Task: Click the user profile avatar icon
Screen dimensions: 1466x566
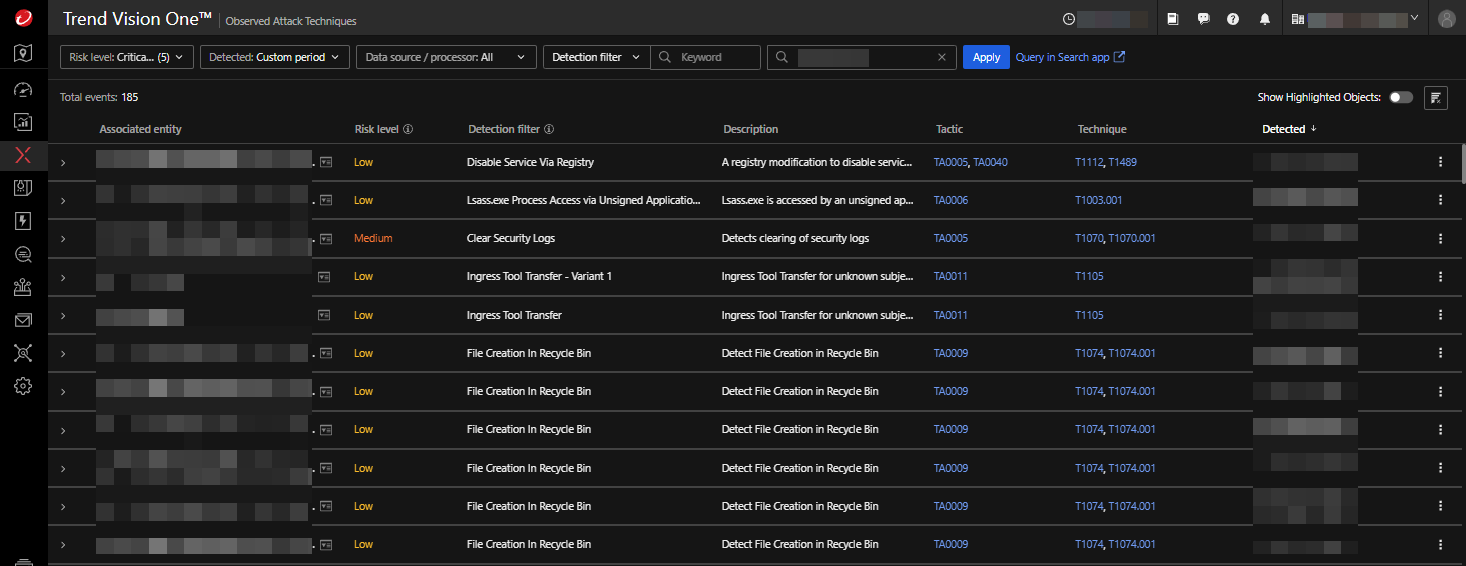Action: 1446,19
